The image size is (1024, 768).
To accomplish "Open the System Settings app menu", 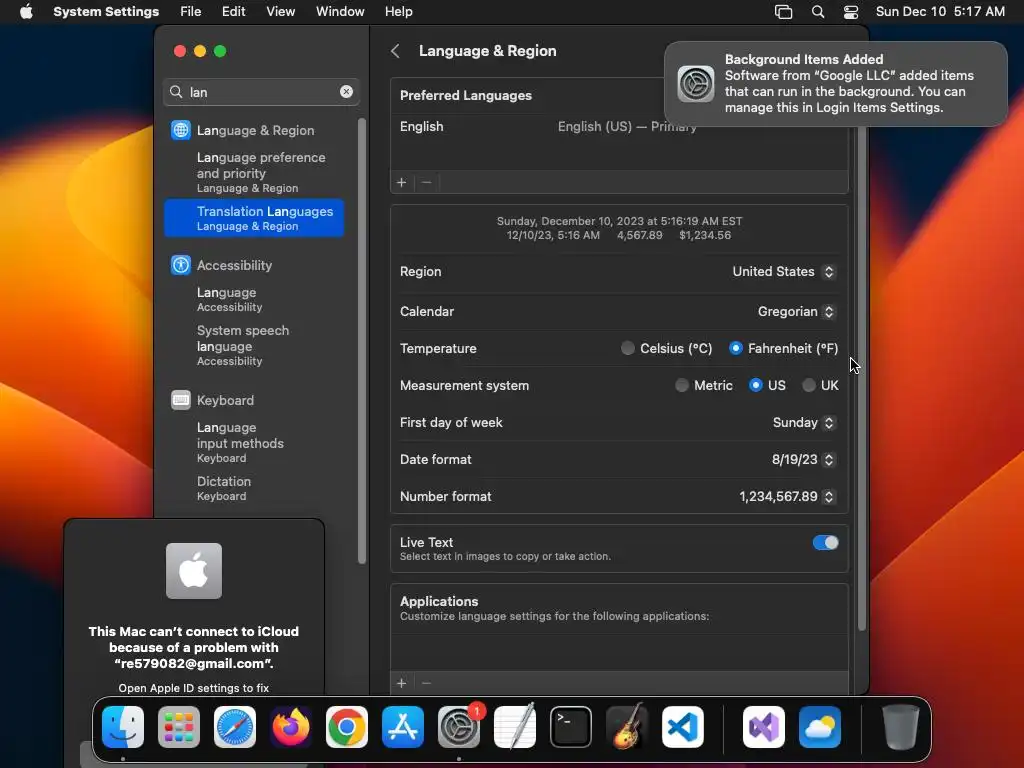I will (x=106, y=12).
